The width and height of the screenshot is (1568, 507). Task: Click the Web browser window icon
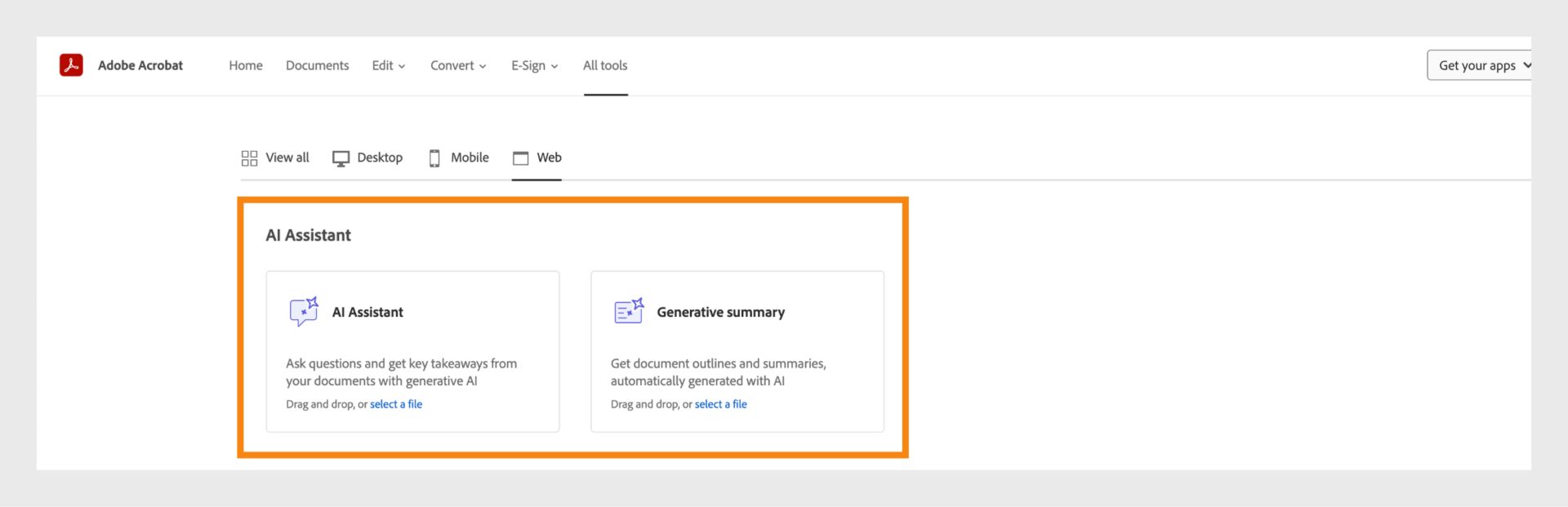tap(520, 158)
